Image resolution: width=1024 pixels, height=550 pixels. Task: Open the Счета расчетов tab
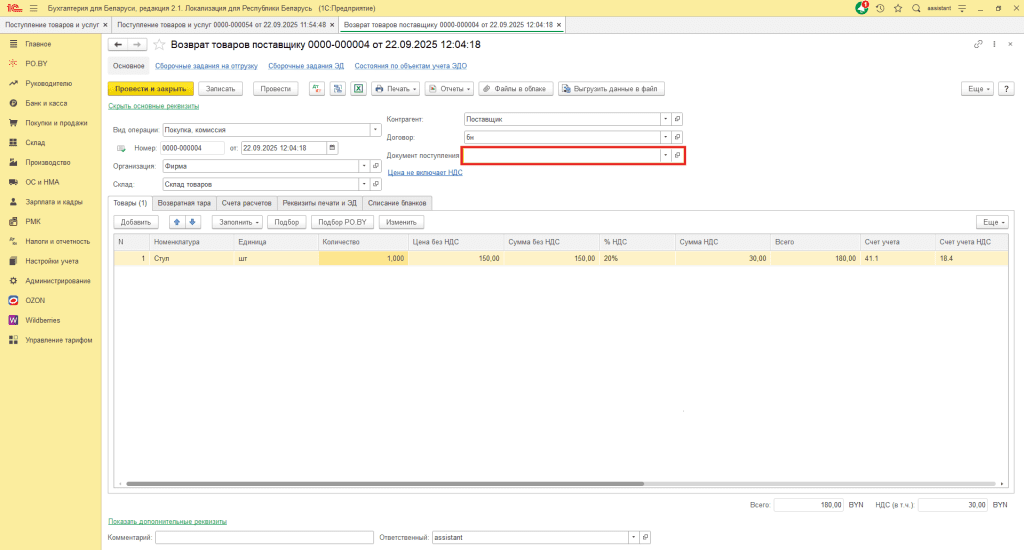coord(246,203)
